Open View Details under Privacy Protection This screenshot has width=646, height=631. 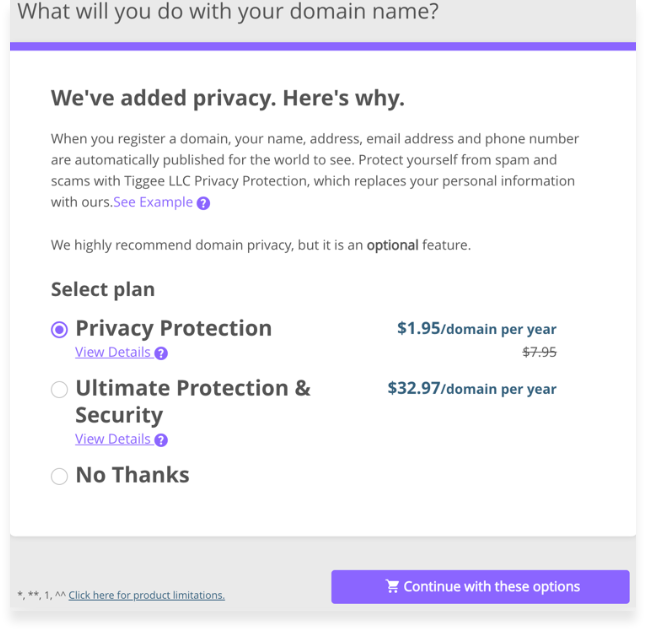click(113, 352)
